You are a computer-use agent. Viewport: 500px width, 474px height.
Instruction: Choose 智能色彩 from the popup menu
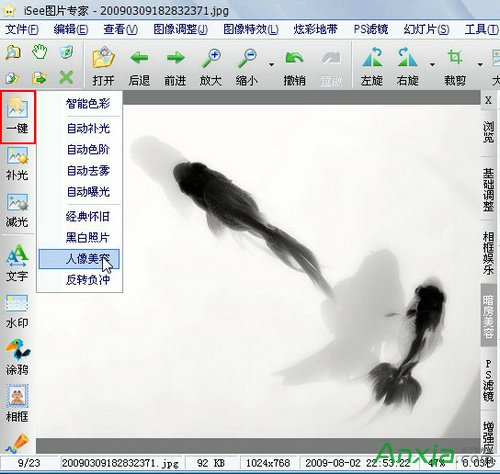[79, 104]
